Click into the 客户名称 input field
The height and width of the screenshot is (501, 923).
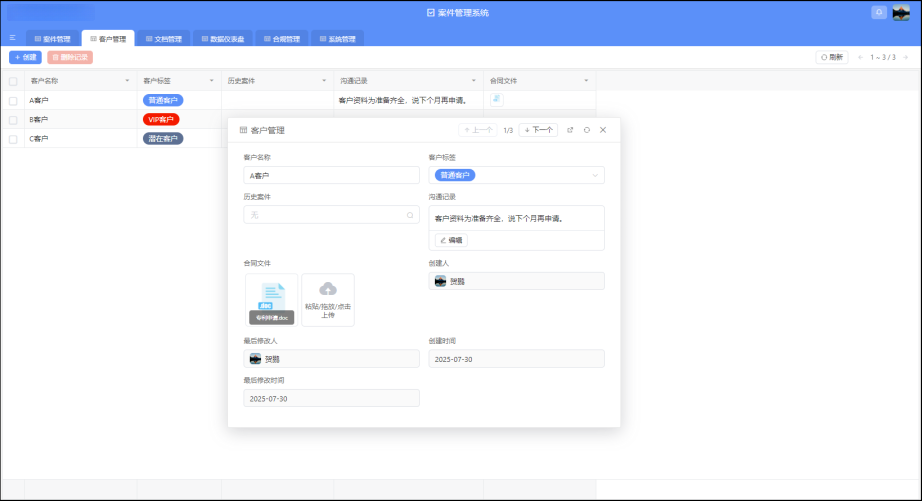click(331, 175)
